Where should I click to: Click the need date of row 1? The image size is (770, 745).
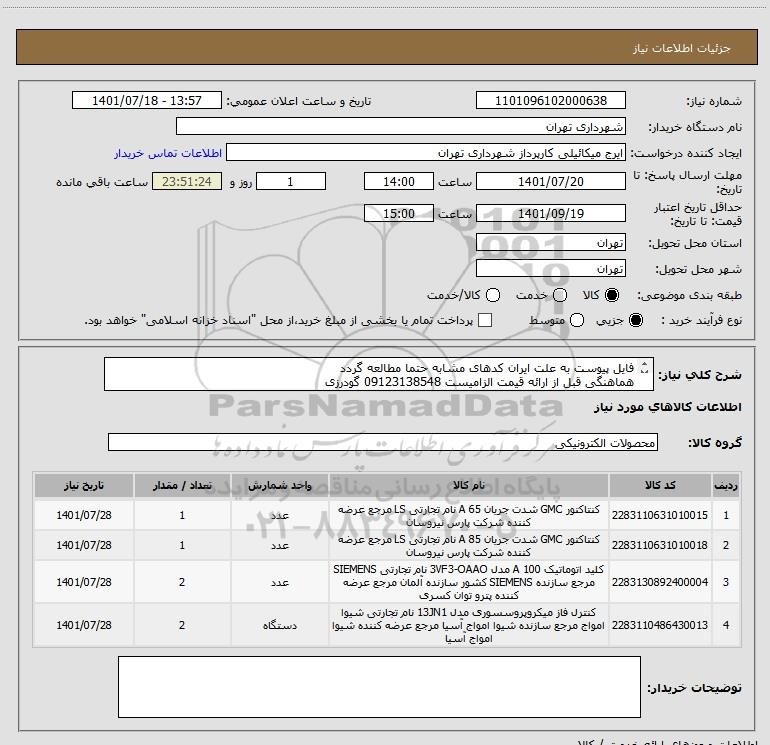tap(83, 515)
